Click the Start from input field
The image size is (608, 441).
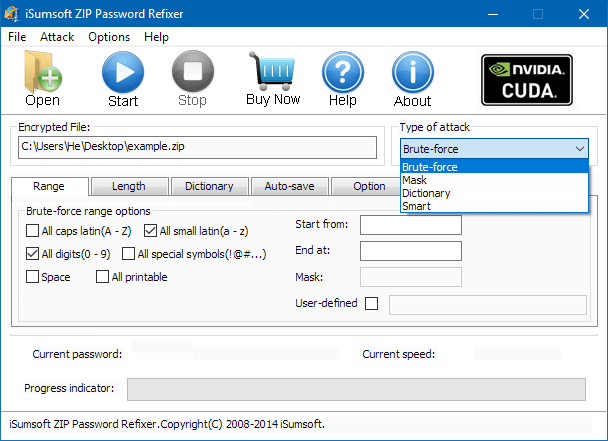click(x=411, y=225)
